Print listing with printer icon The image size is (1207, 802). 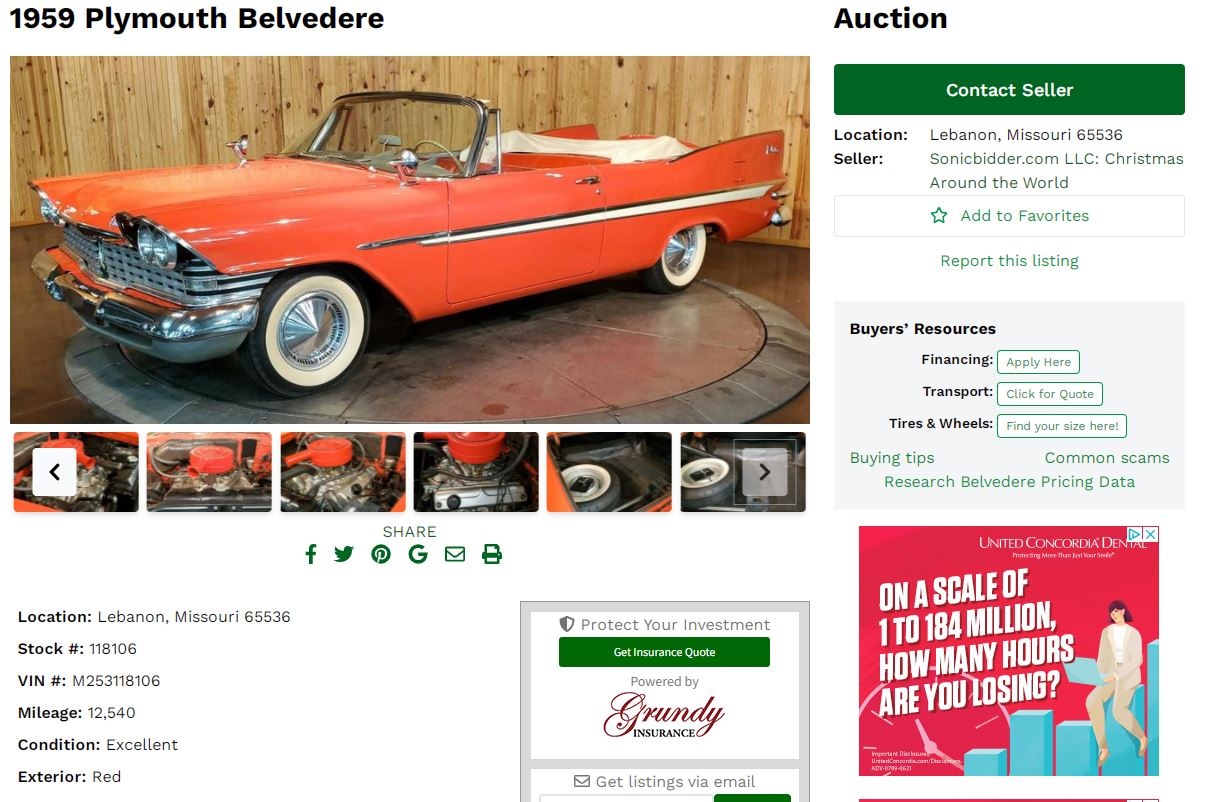(x=492, y=554)
